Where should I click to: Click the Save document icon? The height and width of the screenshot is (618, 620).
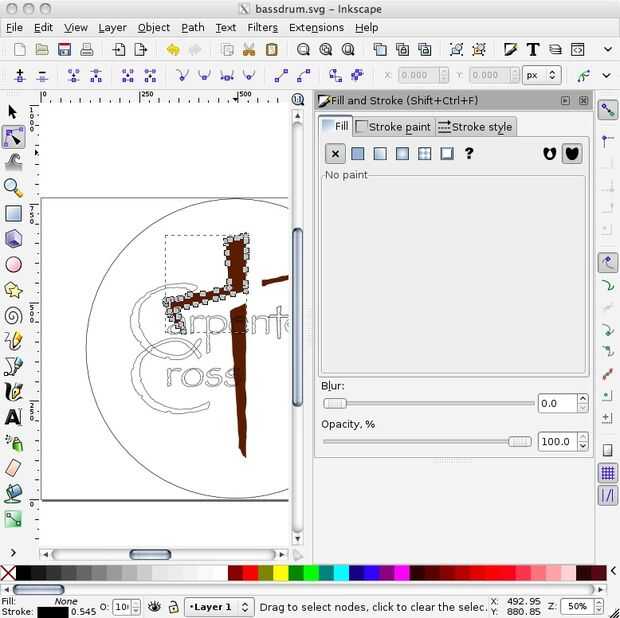point(65,49)
